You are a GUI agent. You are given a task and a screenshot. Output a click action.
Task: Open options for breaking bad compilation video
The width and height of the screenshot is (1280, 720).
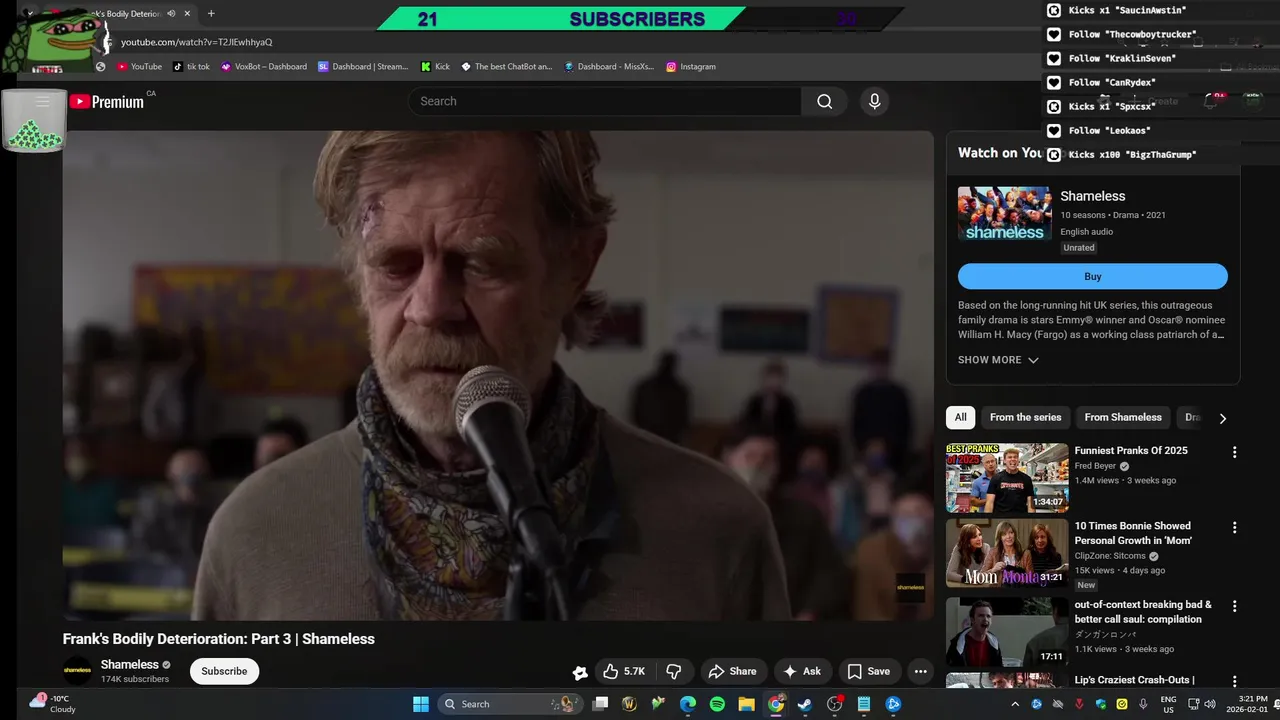click(x=1234, y=606)
